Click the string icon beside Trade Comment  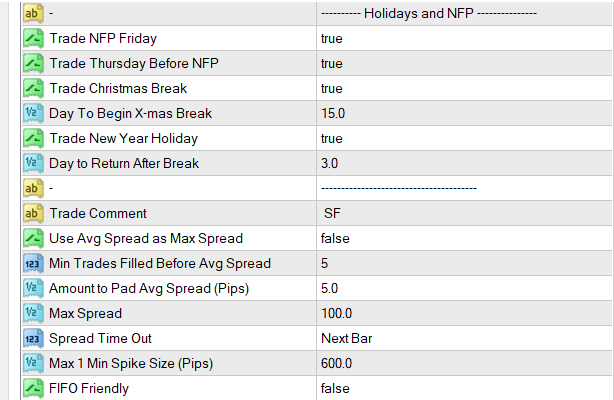pos(31,213)
